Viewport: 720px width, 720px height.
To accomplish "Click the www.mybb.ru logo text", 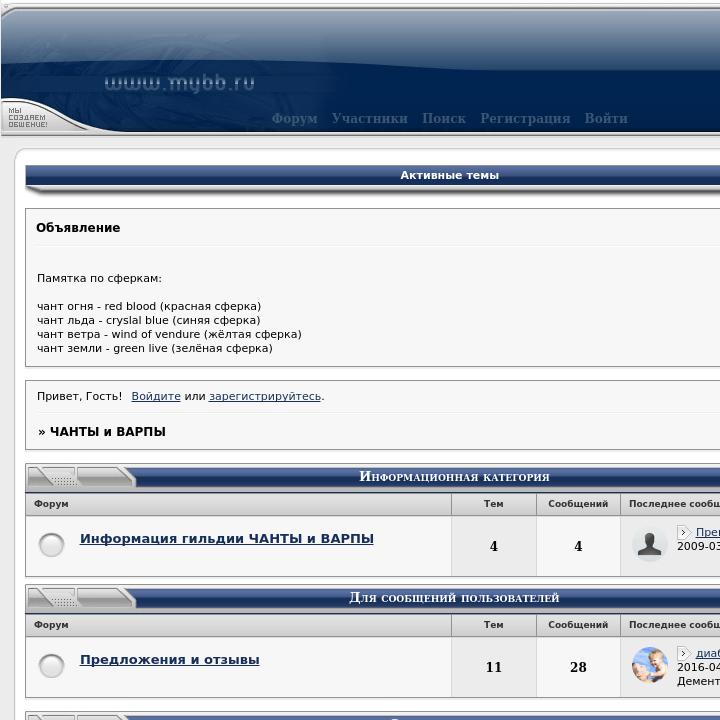I will (x=180, y=84).
